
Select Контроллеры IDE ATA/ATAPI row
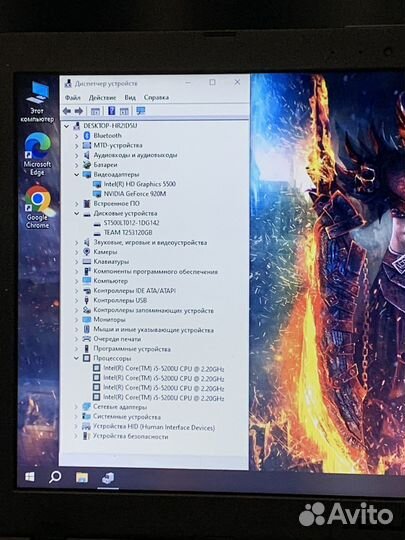pyautogui.click(x=134, y=291)
